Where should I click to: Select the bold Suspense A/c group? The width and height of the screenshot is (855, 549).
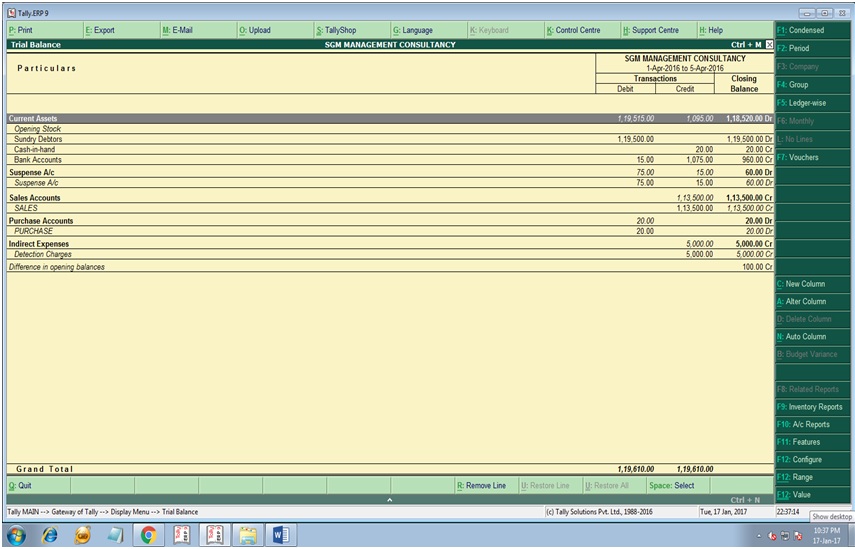click(390, 172)
